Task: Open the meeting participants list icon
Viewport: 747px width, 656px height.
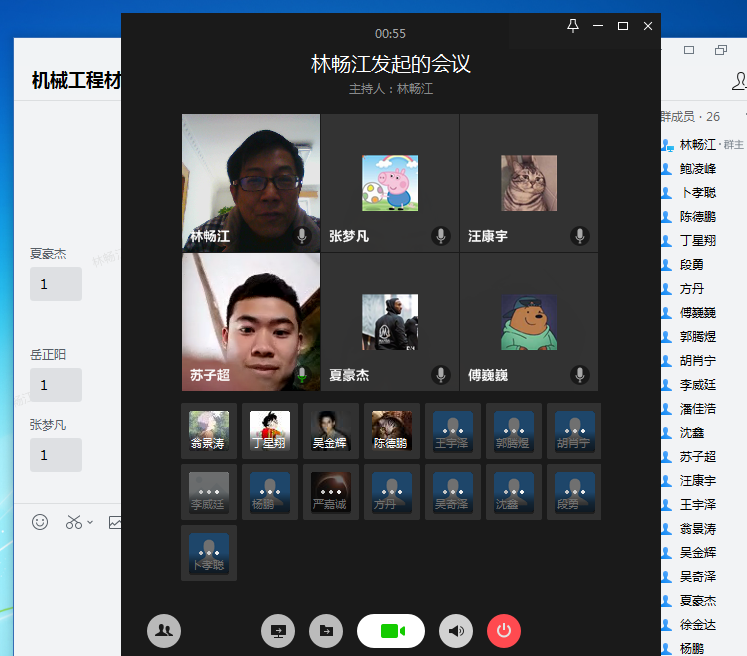Action: coord(164,631)
